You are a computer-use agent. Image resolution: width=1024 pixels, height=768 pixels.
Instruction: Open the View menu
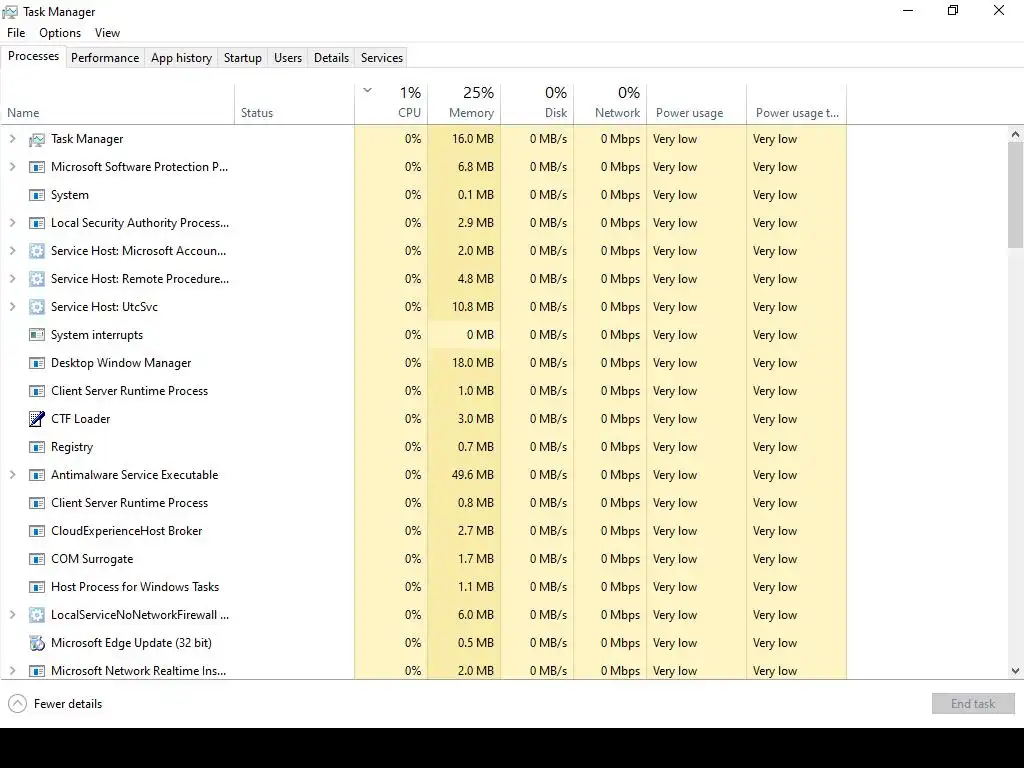pyautogui.click(x=107, y=33)
